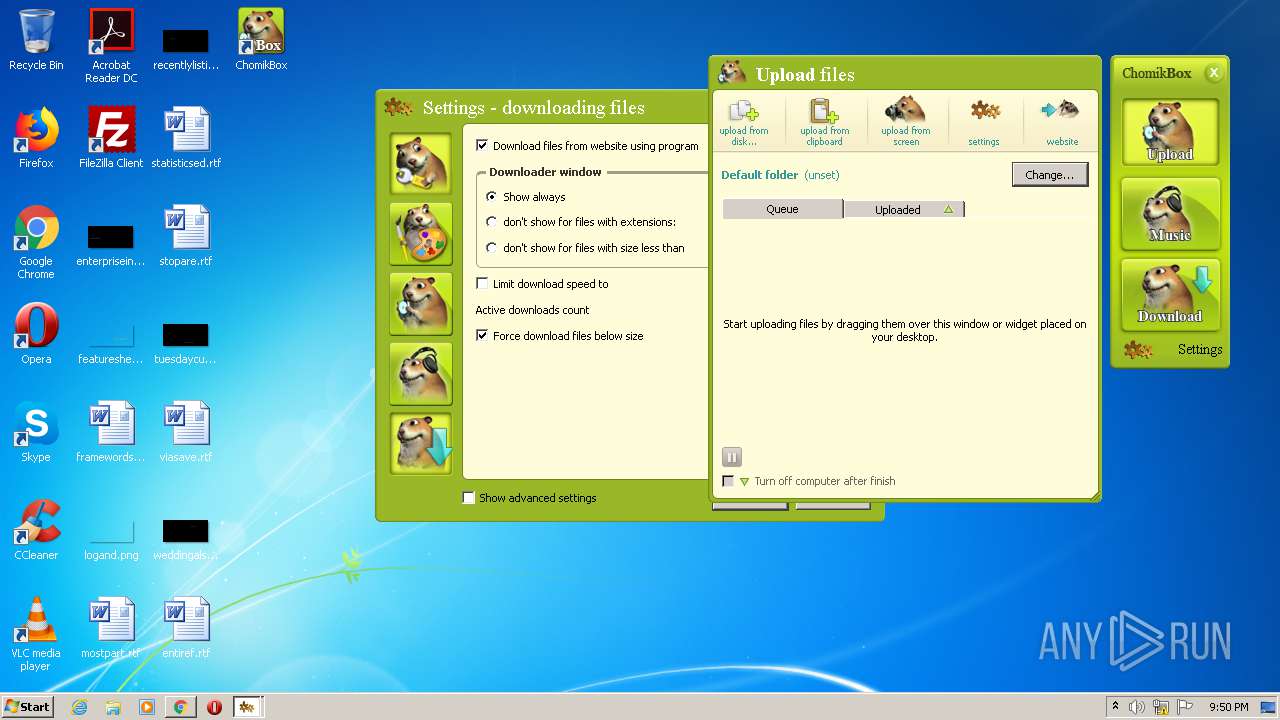
Task: Click Change... default folder button
Action: click(x=1050, y=175)
